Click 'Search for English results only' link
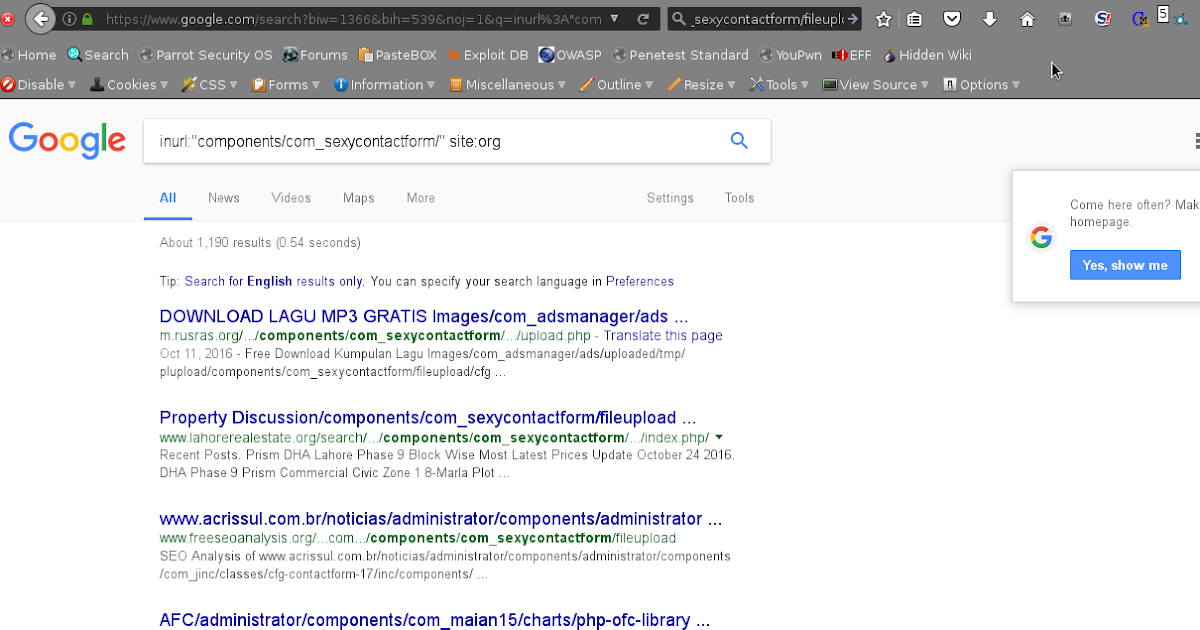The image size is (1200, 630). 274,281
